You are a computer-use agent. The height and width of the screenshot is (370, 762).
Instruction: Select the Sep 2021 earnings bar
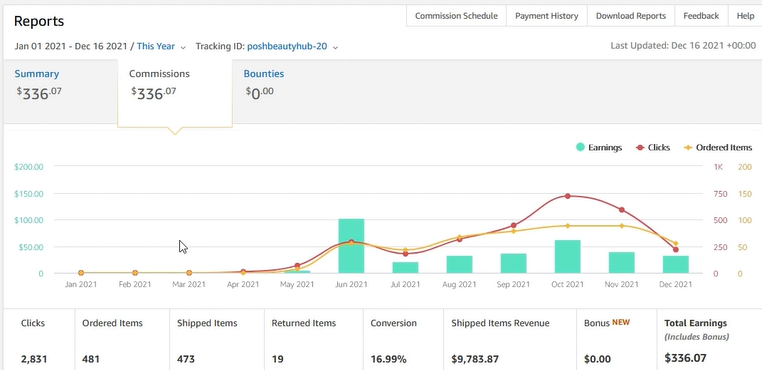pyautogui.click(x=514, y=264)
